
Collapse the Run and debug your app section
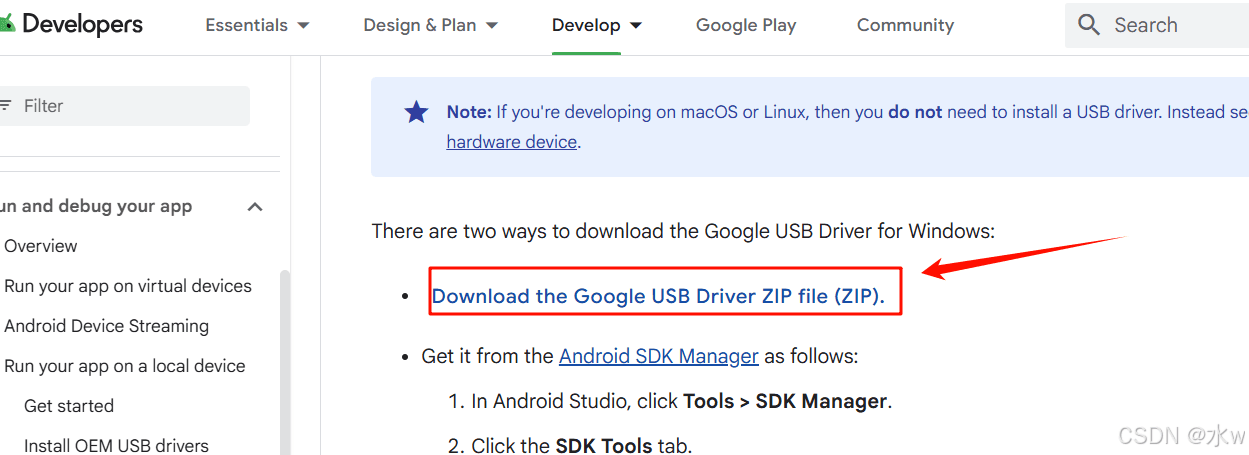click(x=255, y=206)
